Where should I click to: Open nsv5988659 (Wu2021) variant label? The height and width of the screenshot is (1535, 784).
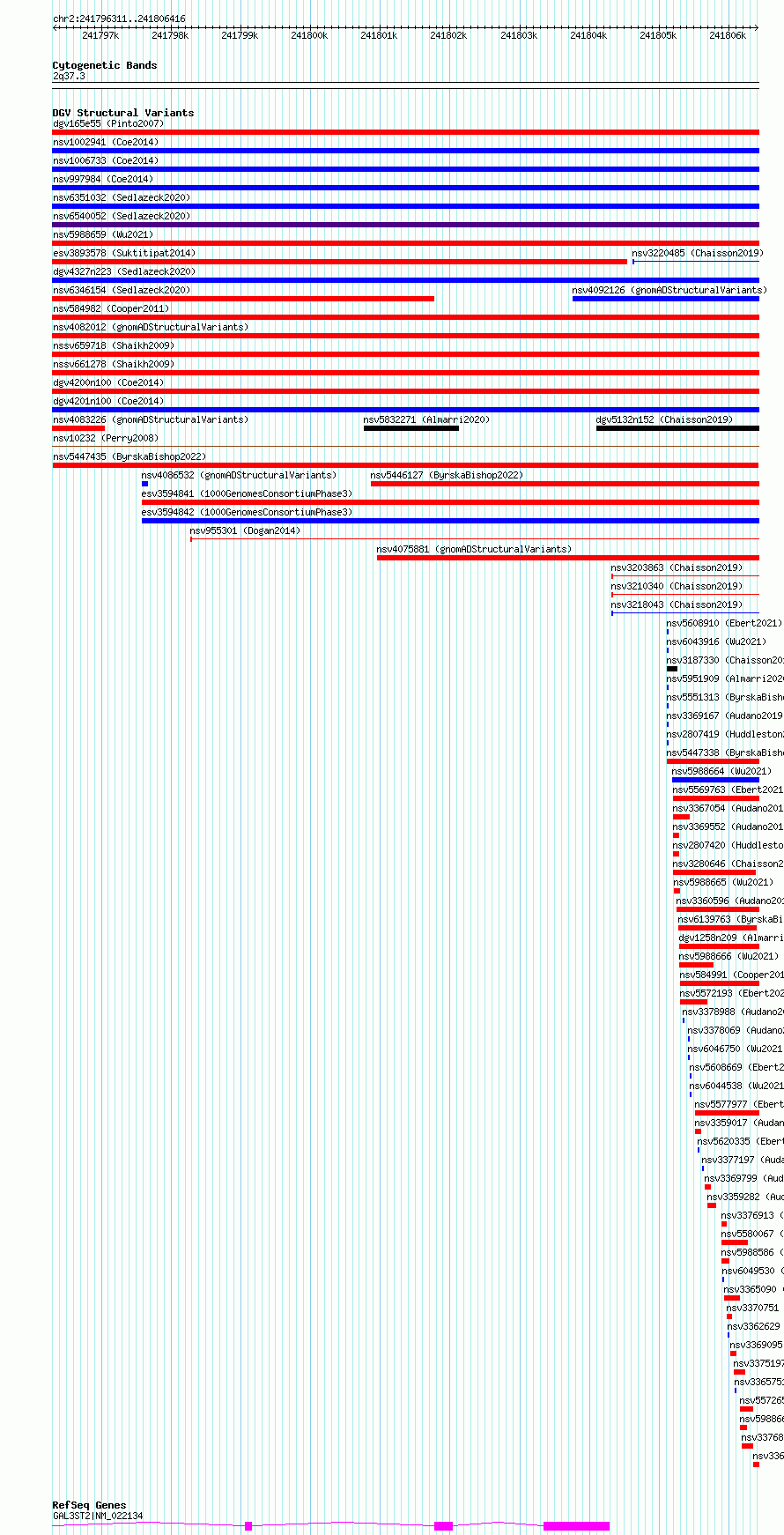[103, 235]
